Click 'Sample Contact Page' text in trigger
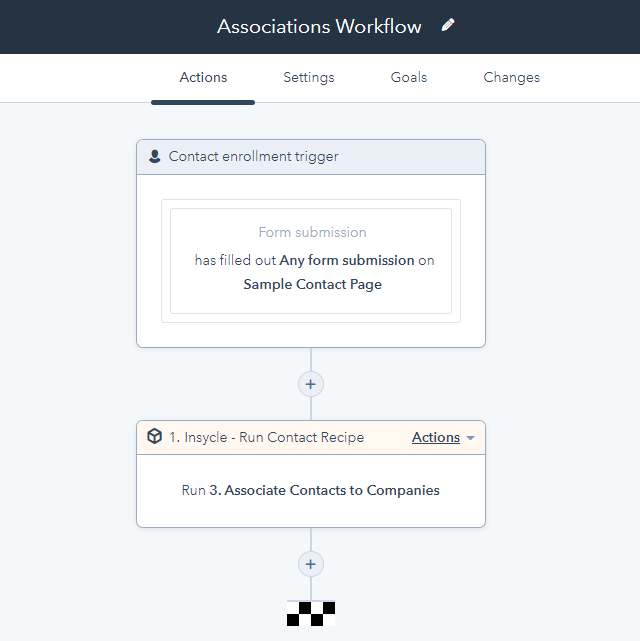The image size is (640, 641). click(x=313, y=285)
